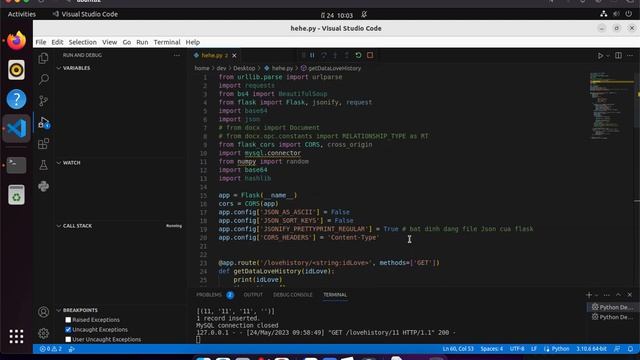Click Step Into in debug toolbar
640x360 pixels.
(335, 55)
